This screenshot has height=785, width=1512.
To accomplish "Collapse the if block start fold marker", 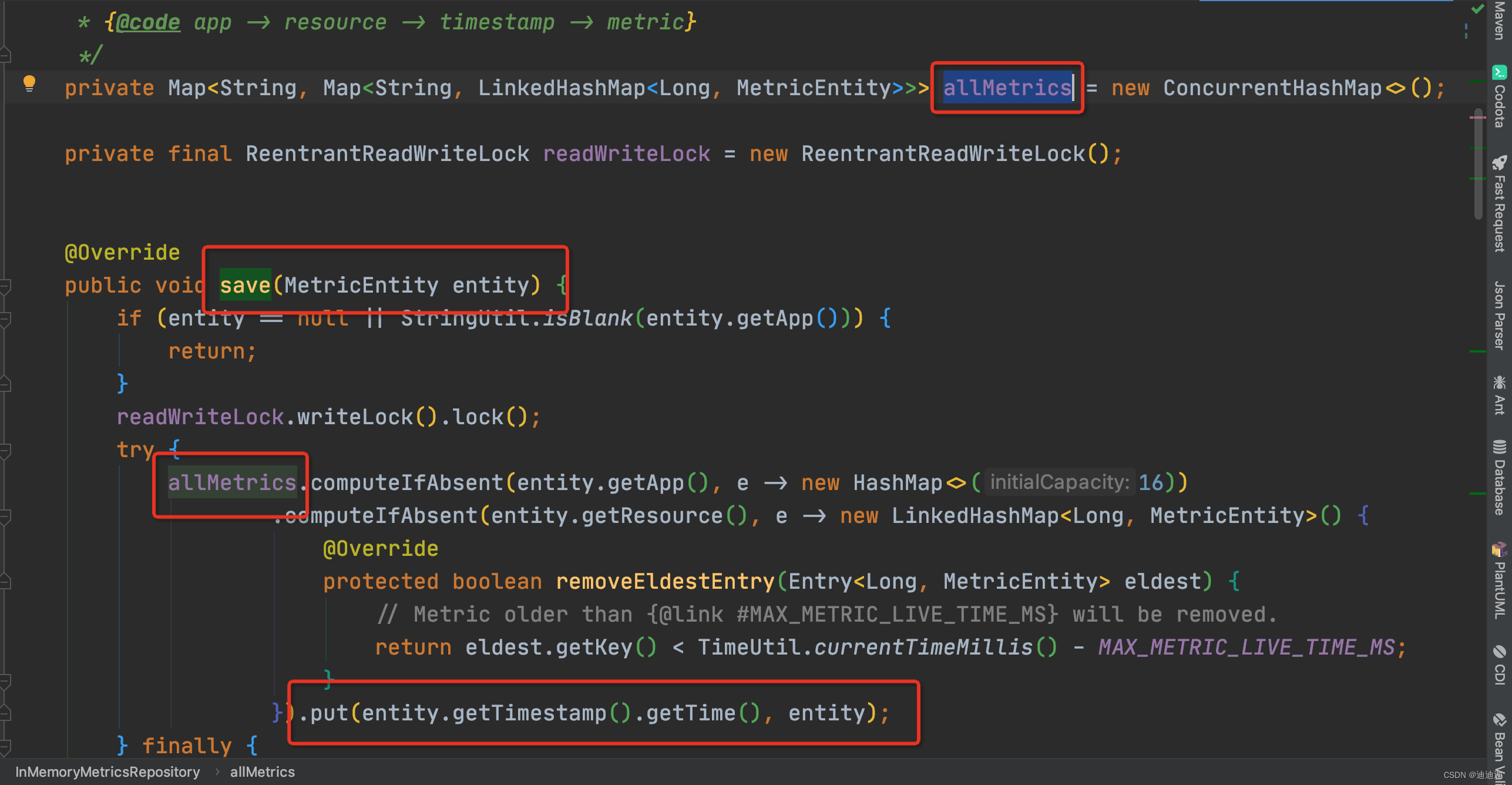I will click(5, 319).
